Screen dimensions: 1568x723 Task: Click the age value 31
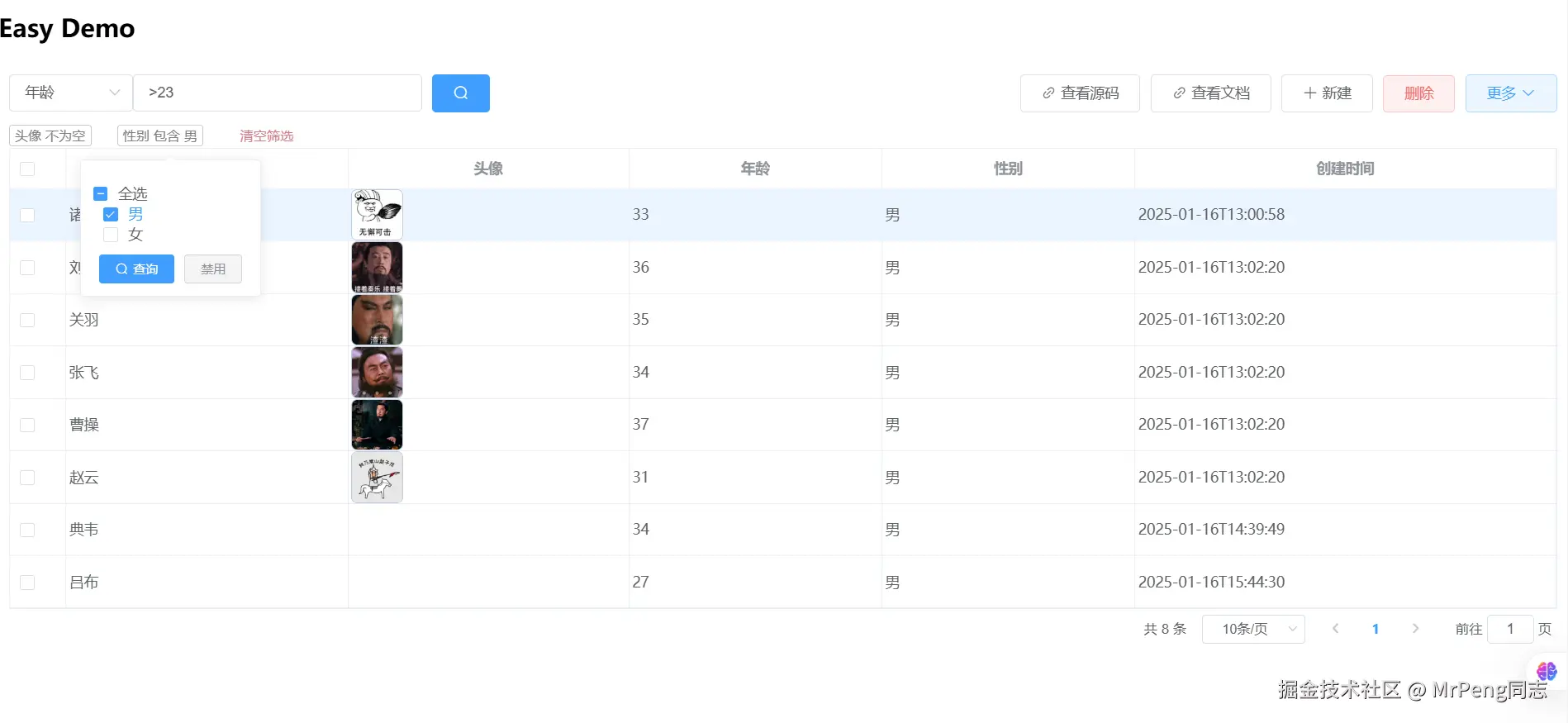click(x=640, y=477)
